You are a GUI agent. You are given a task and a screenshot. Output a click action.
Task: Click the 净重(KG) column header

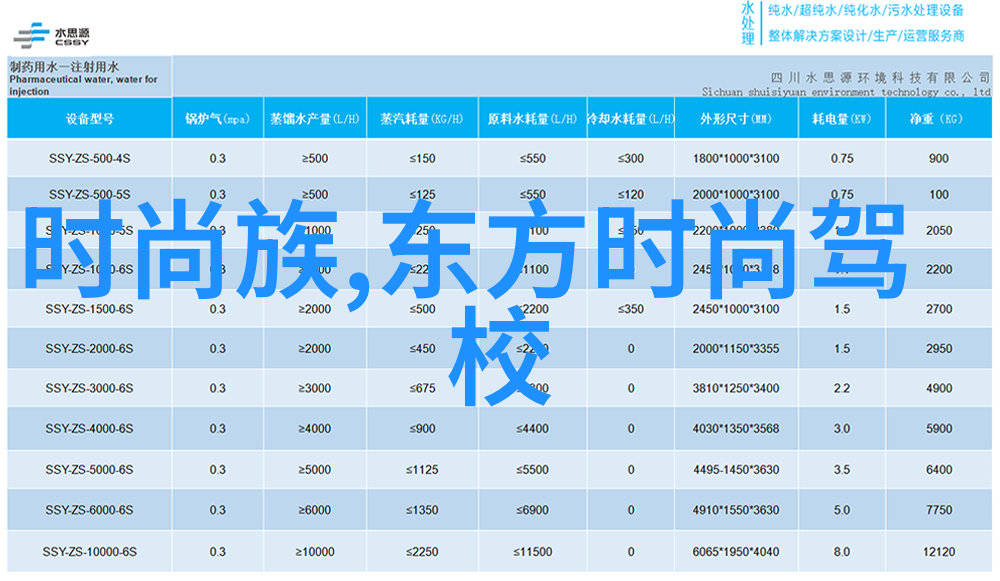(937, 119)
